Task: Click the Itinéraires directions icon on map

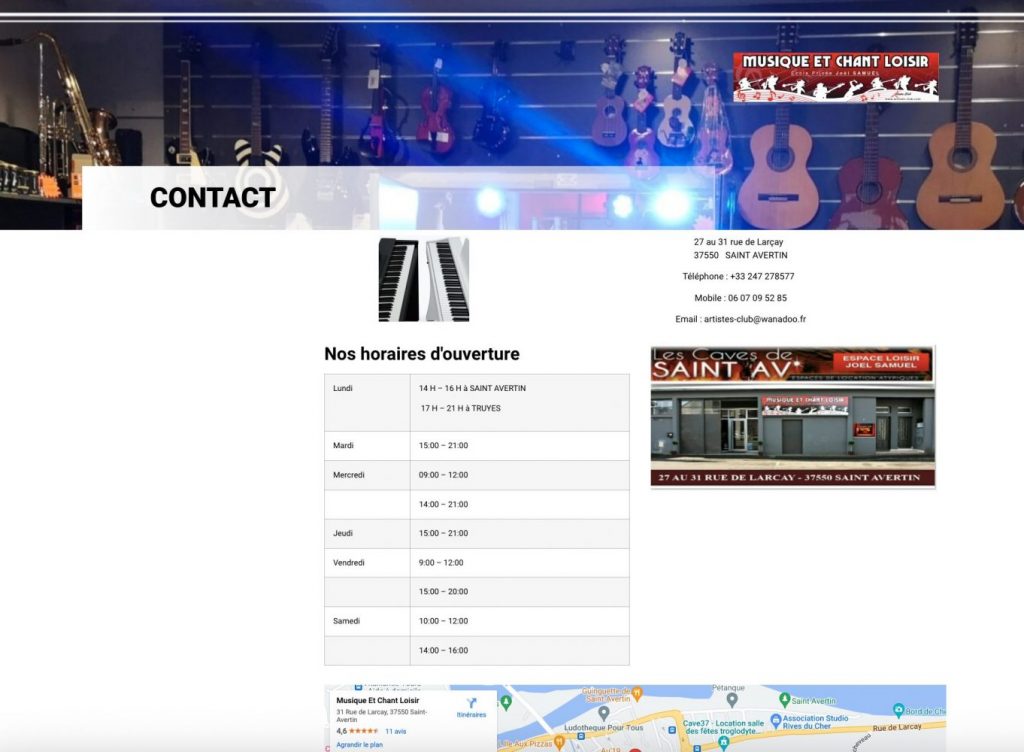Action: 471,703
